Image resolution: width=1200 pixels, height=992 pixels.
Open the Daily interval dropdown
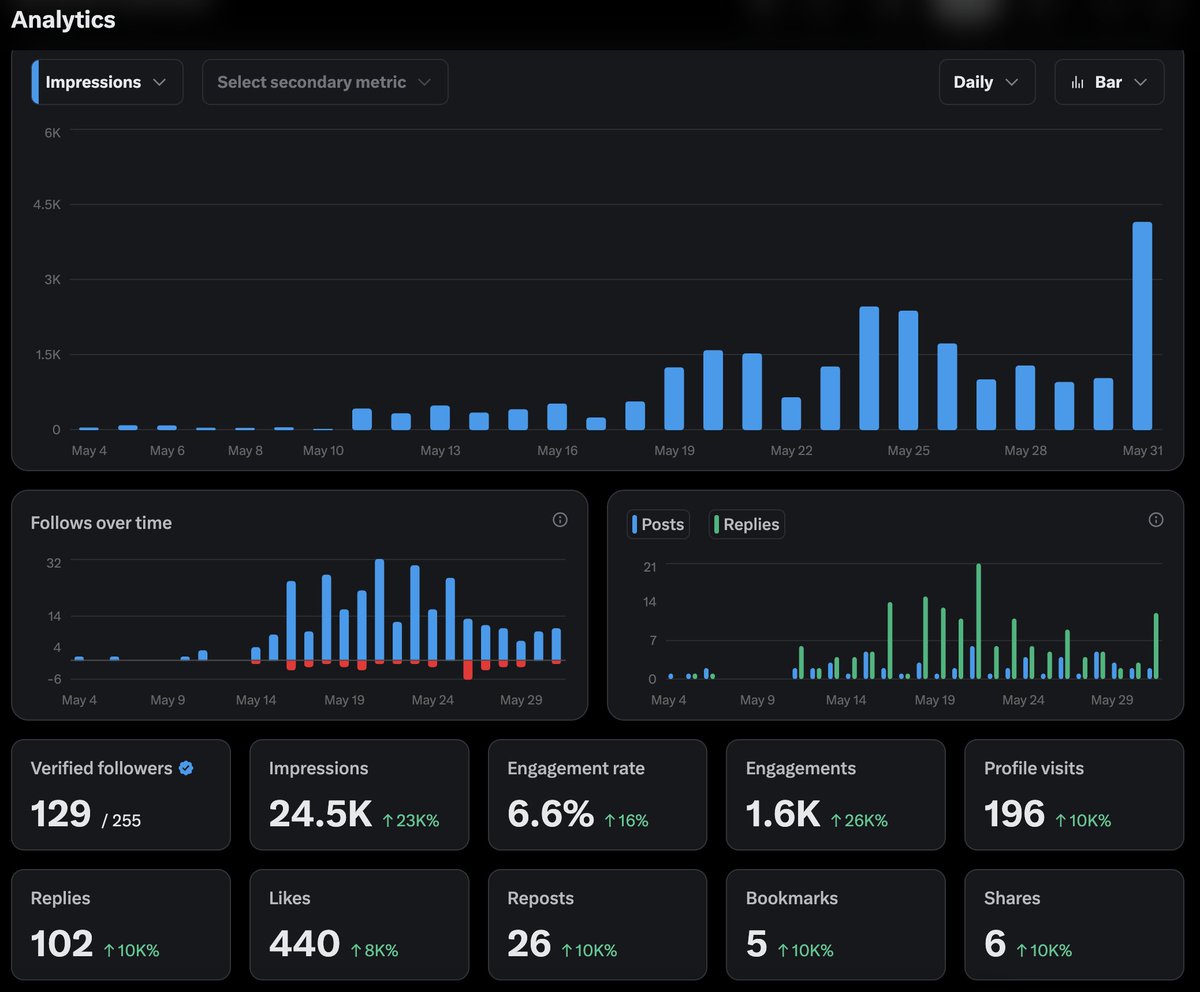click(x=986, y=82)
